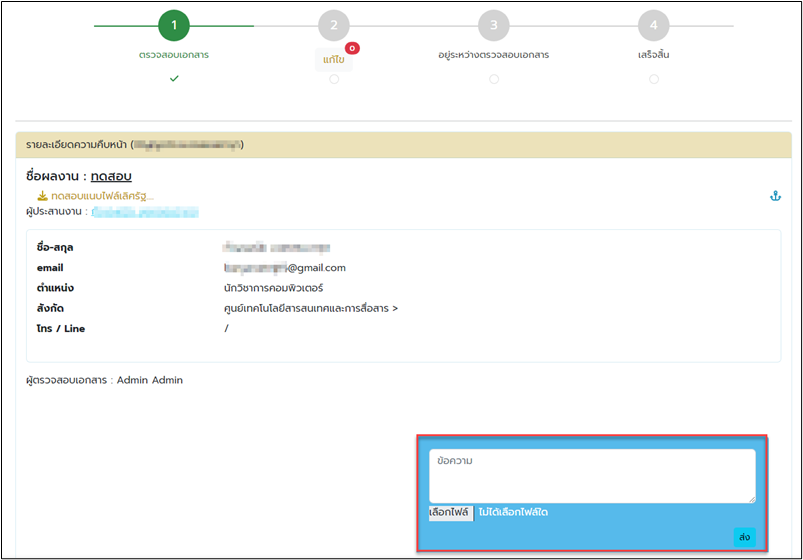Screen dimensions: 803x560
Task: Select step 3 circle in progress bar
Action: [494, 25]
